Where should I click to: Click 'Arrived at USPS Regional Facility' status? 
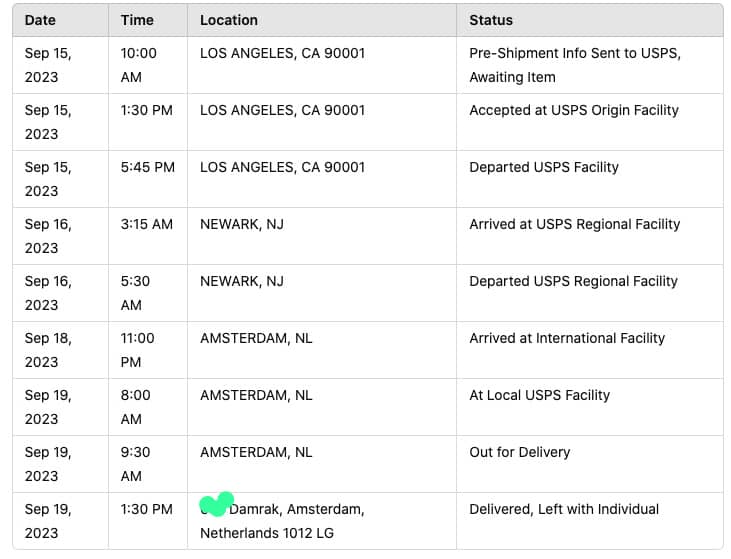[574, 224]
